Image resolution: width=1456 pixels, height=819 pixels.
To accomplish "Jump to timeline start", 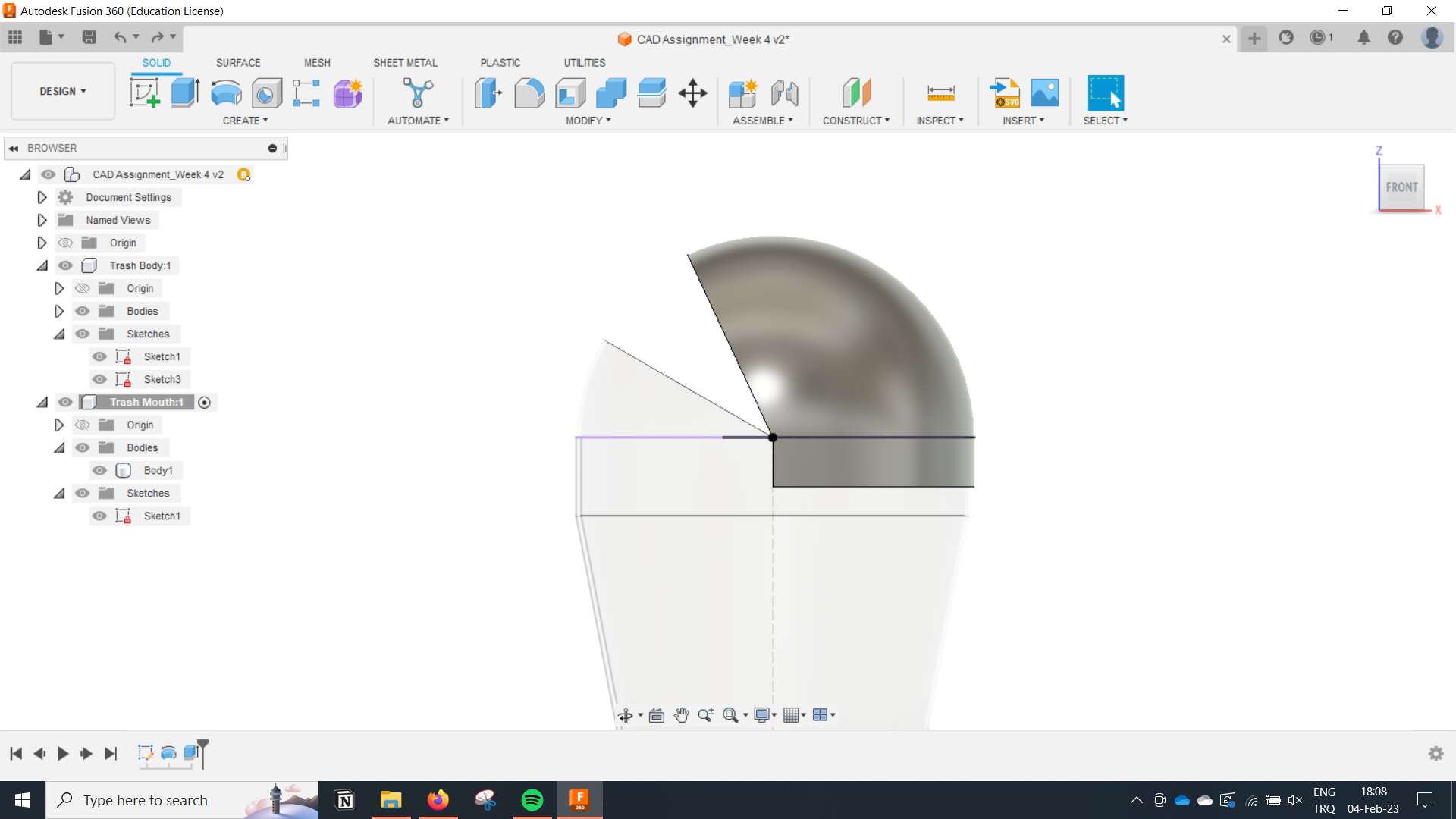I will 16,754.
